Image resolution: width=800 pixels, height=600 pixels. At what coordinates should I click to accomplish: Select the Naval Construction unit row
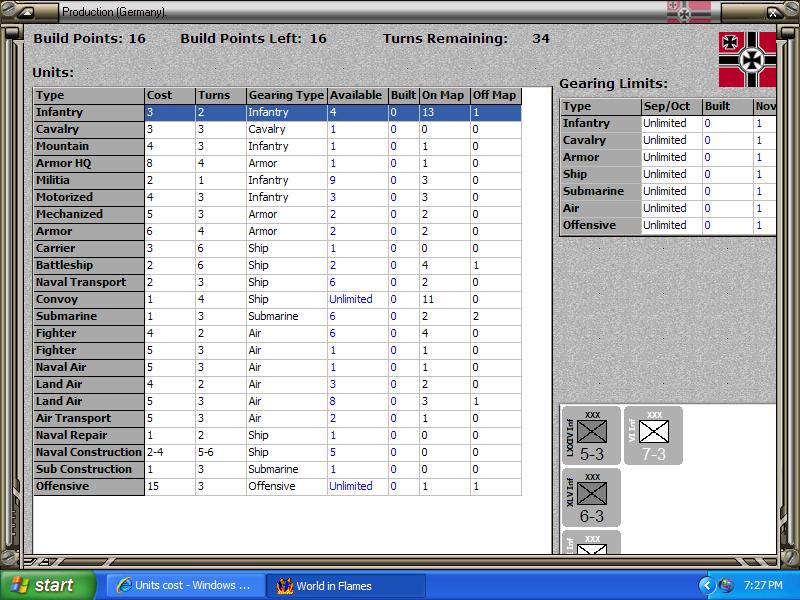click(278, 453)
